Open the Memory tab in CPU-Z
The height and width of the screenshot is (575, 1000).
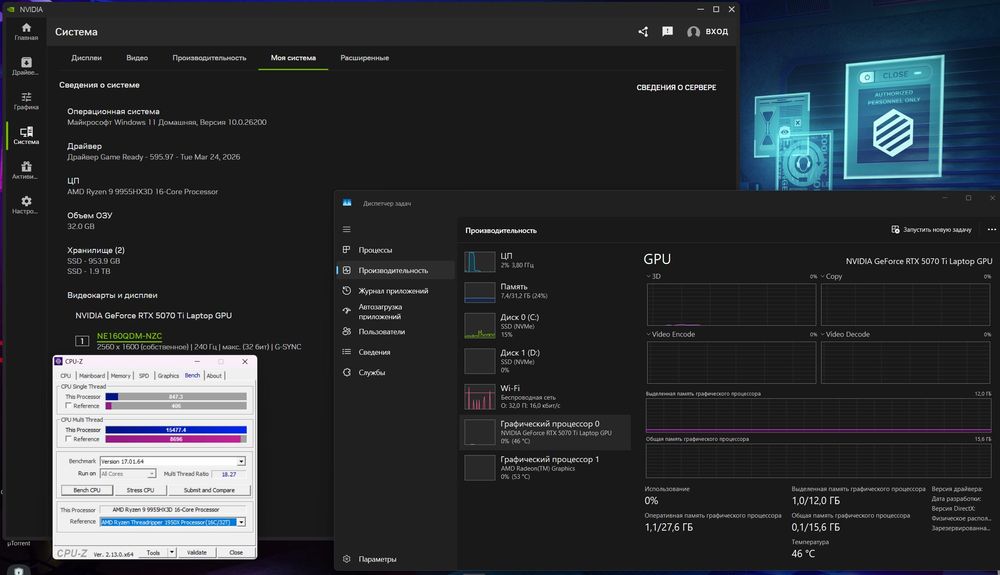(121, 375)
